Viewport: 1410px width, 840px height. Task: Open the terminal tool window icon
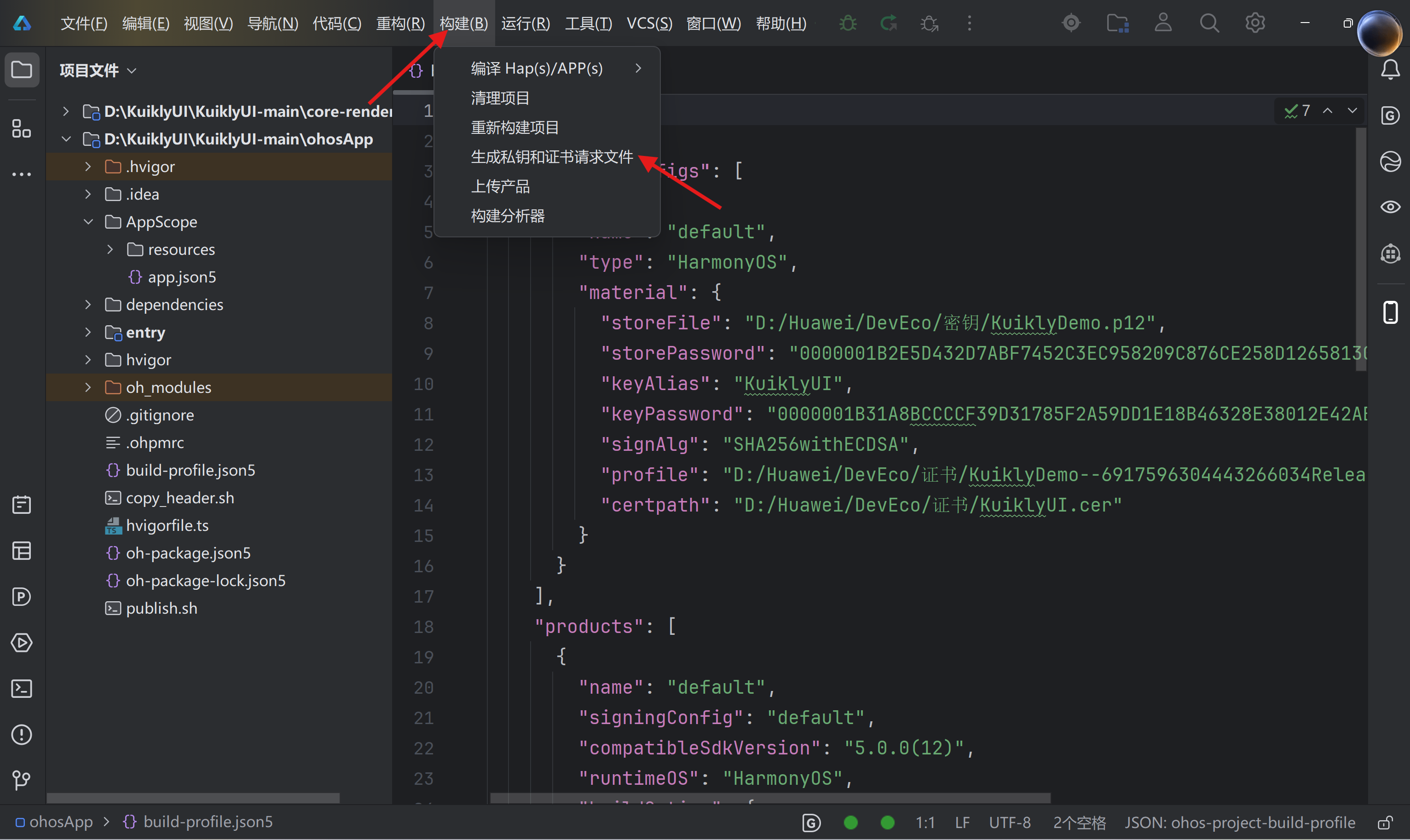point(22,689)
